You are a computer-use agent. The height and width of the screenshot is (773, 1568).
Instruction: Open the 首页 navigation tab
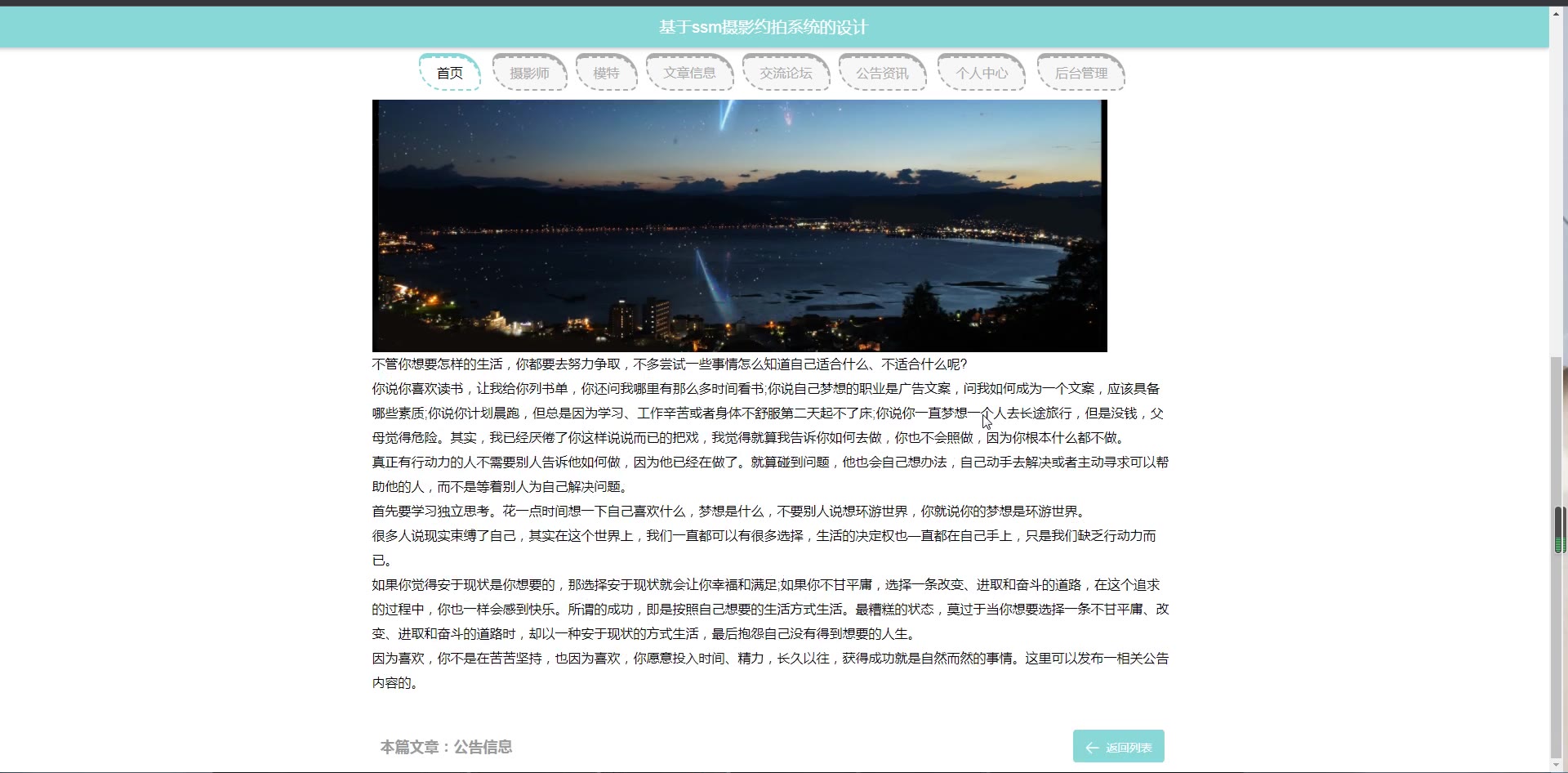[450, 73]
